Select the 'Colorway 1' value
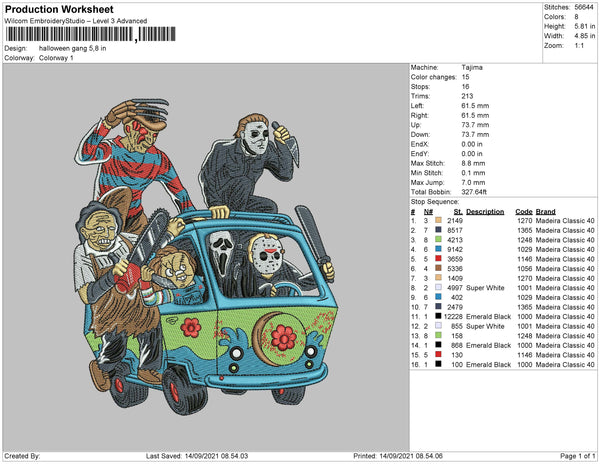Screen dimensions: 600x464 pyautogui.click(x=56, y=58)
